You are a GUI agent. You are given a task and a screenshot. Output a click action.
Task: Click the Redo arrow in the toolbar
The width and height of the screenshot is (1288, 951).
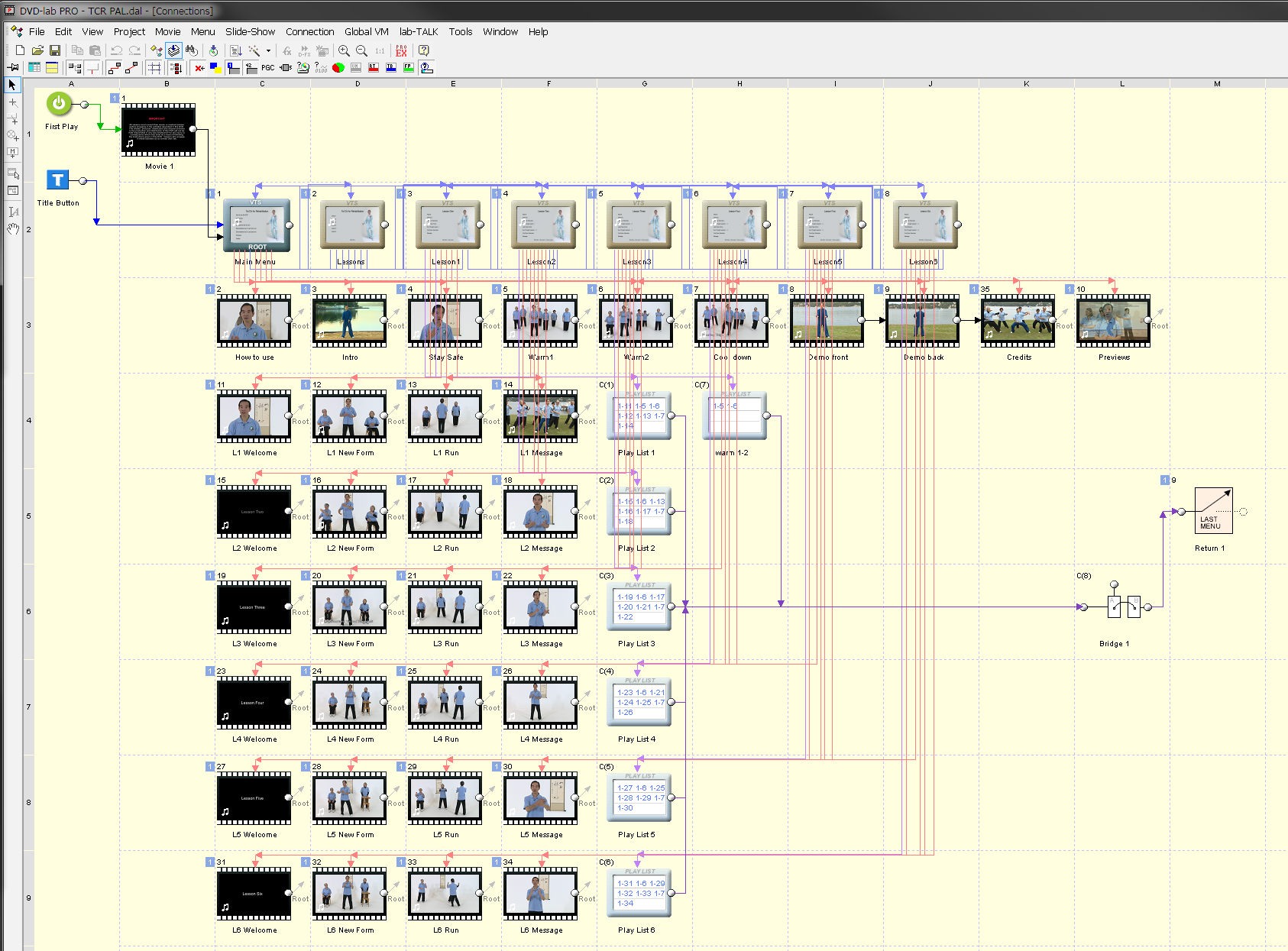click(x=134, y=50)
